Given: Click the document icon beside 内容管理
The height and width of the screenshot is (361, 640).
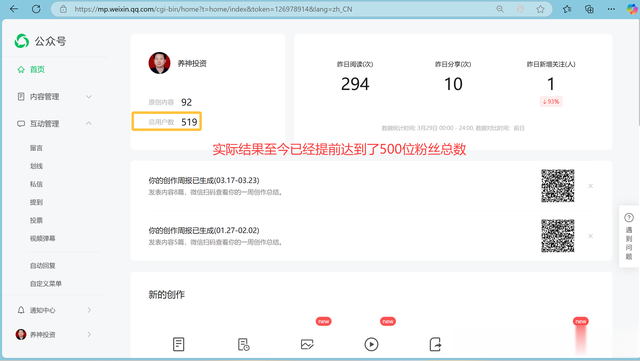Looking at the screenshot, I should pyautogui.click(x=21, y=96).
